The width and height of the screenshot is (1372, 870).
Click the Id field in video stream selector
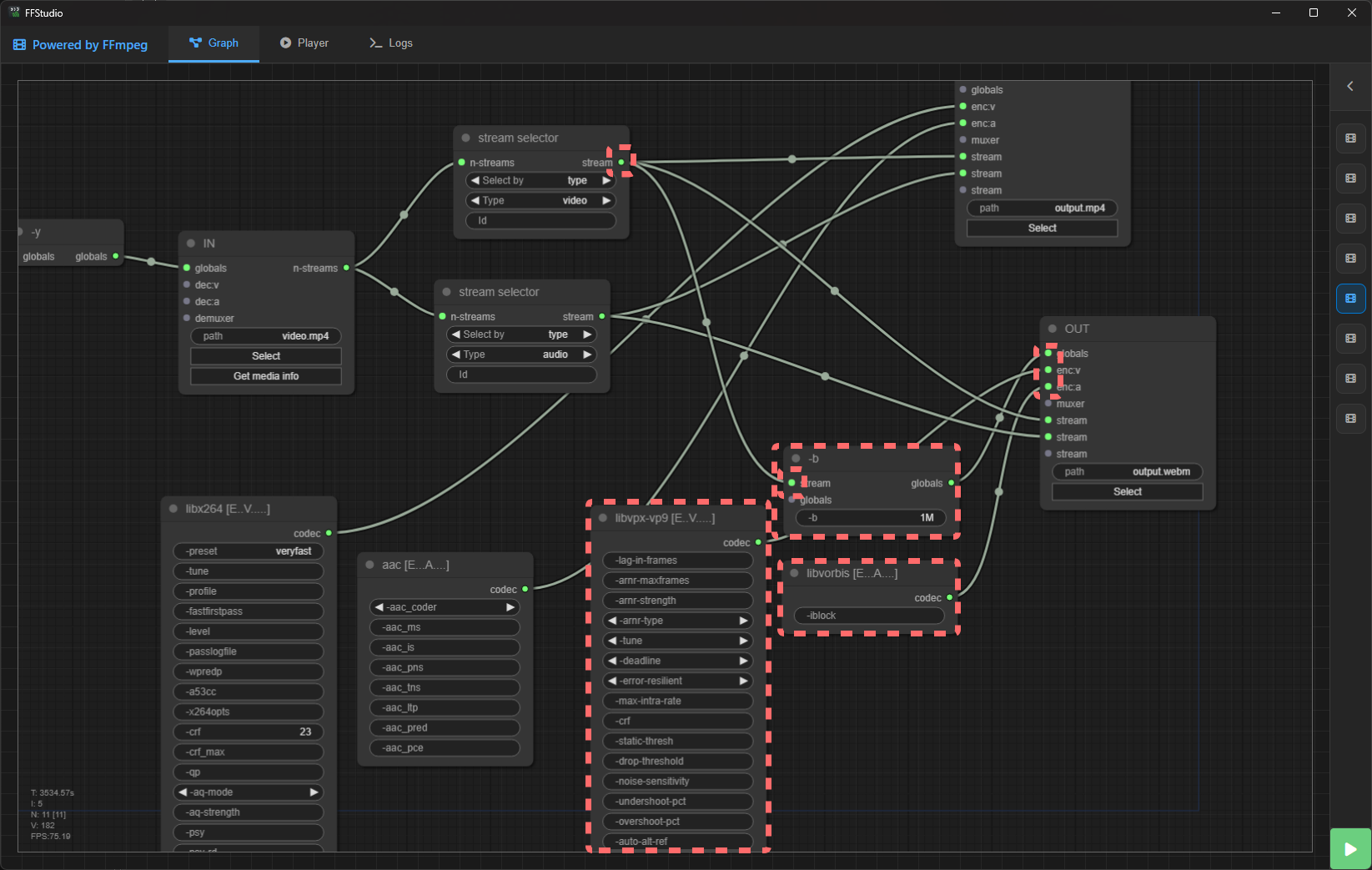coord(541,220)
